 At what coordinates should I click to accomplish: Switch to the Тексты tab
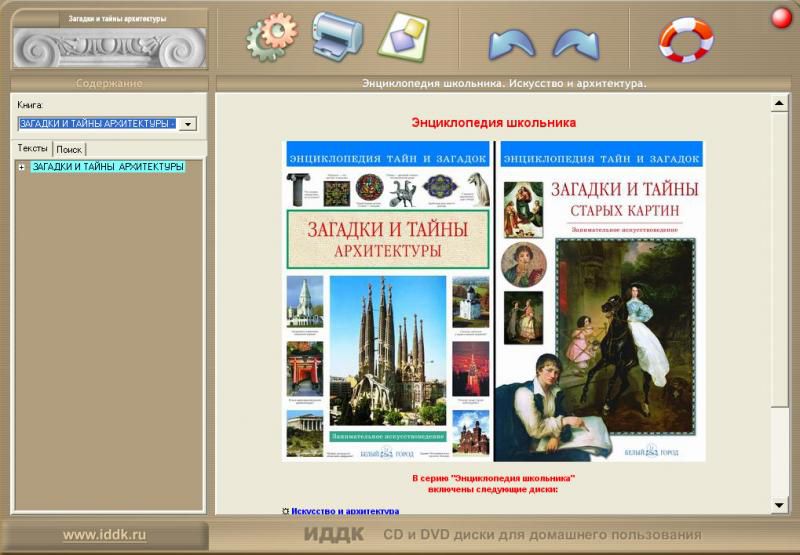click(x=33, y=148)
